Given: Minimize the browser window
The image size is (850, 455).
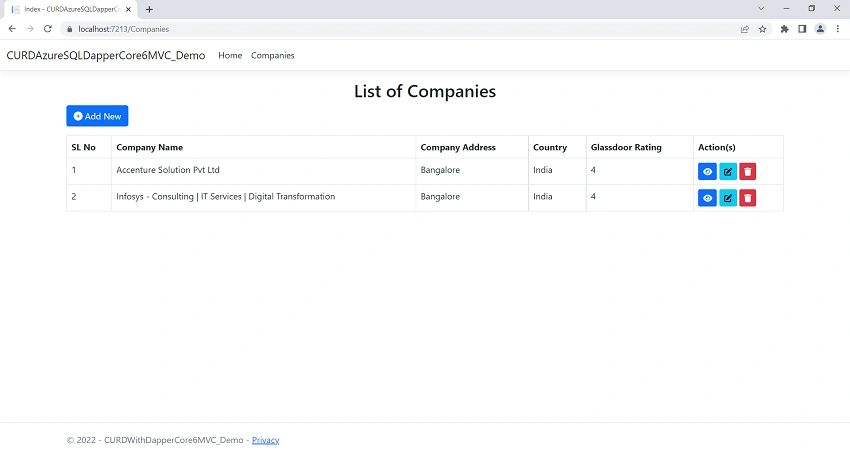Looking at the screenshot, I should click(x=786, y=9).
